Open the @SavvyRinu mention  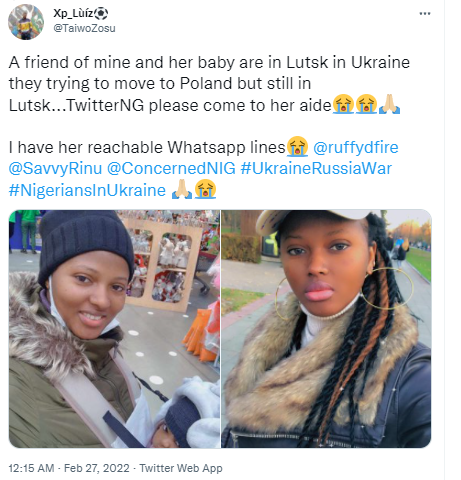(55, 169)
